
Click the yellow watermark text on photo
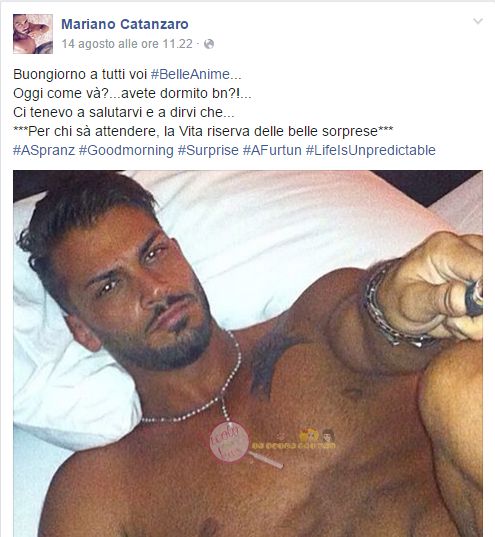click(x=294, y=445)
